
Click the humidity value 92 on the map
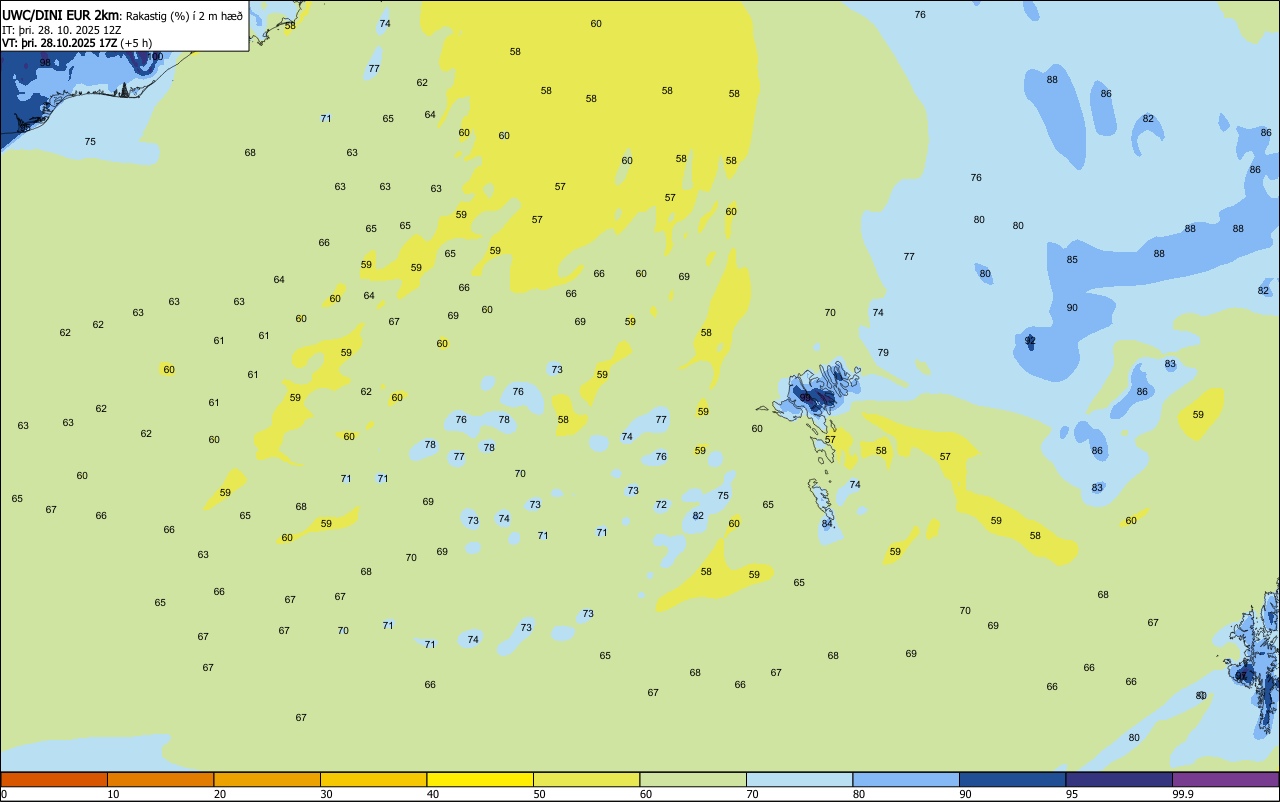pos(1030,341)
